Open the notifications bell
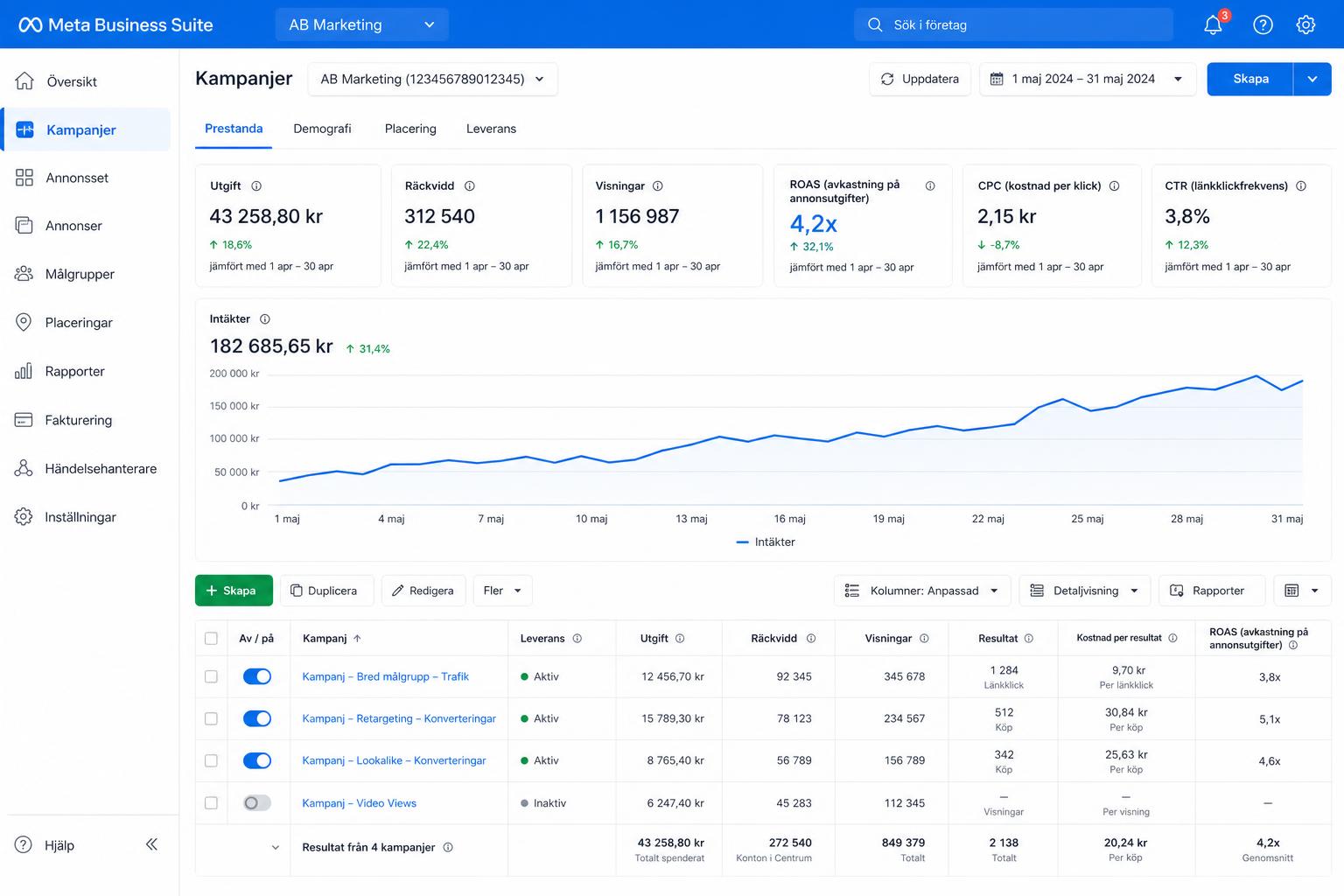This screenshot has height=896, width=1344. (1214, 24)
